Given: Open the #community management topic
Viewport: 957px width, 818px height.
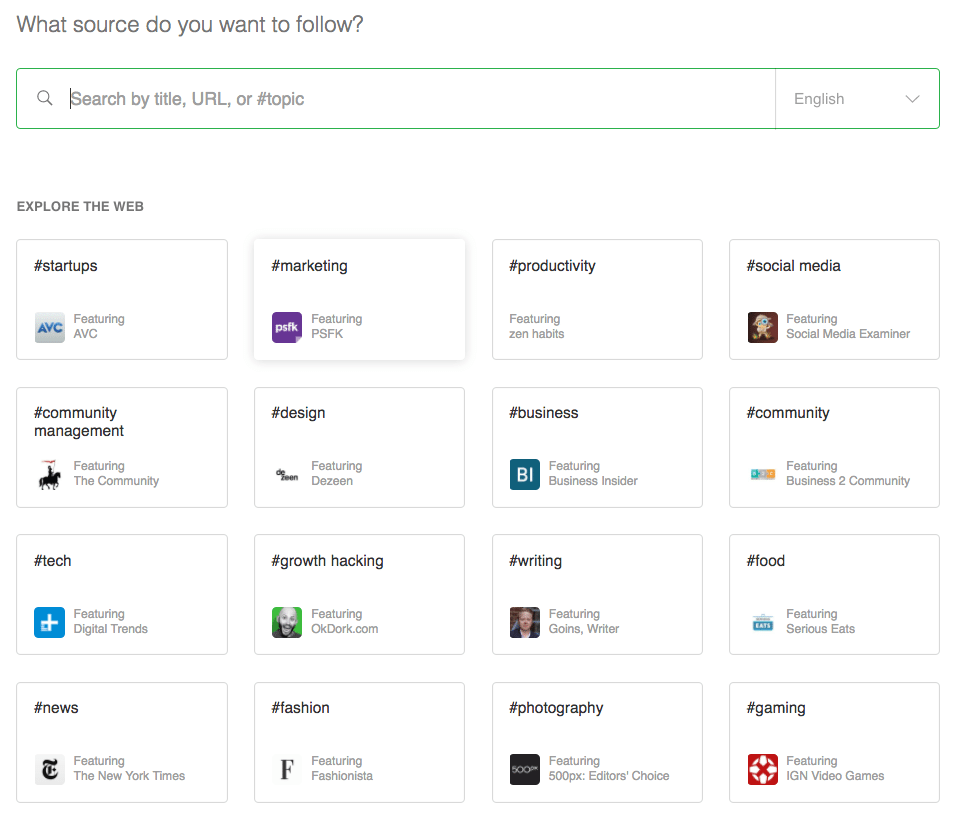Looking at the screenshot, I should click(x=122, y=447).
